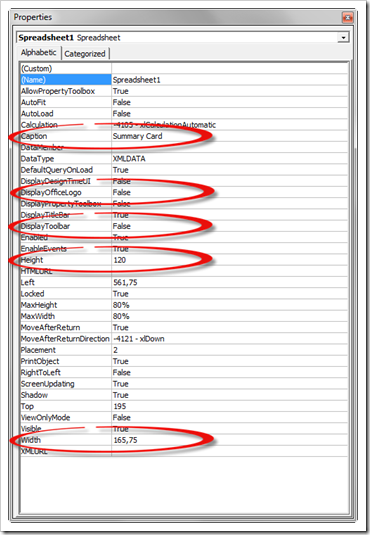This screenshot has height=535, width=370.
Task: Select the Calculation property
Action: click(x=39, y=125)
